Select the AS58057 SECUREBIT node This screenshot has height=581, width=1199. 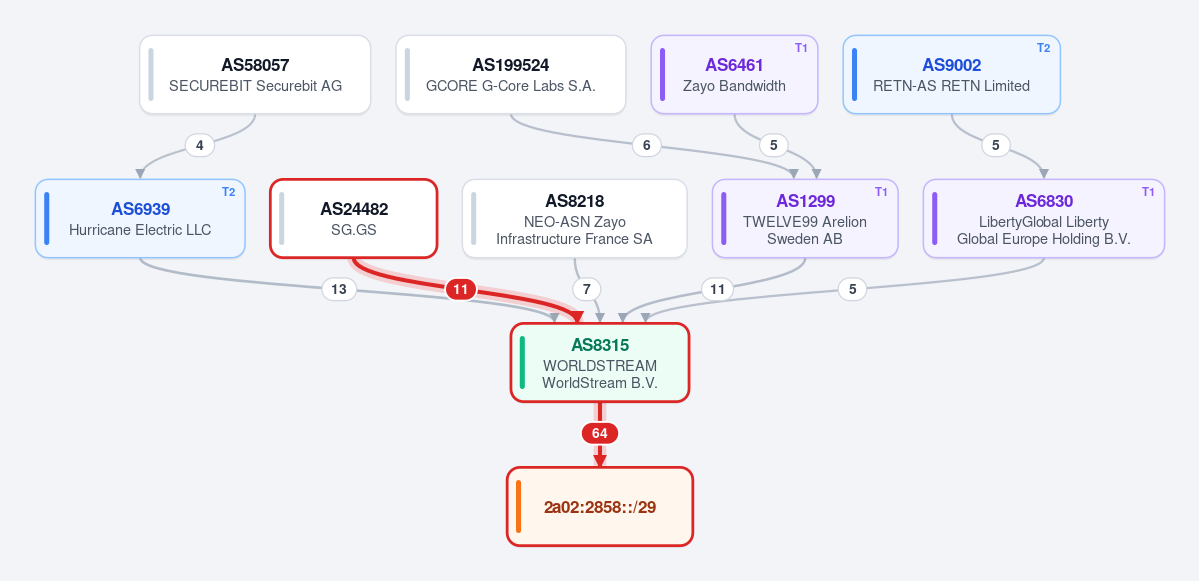click(255, 75)
